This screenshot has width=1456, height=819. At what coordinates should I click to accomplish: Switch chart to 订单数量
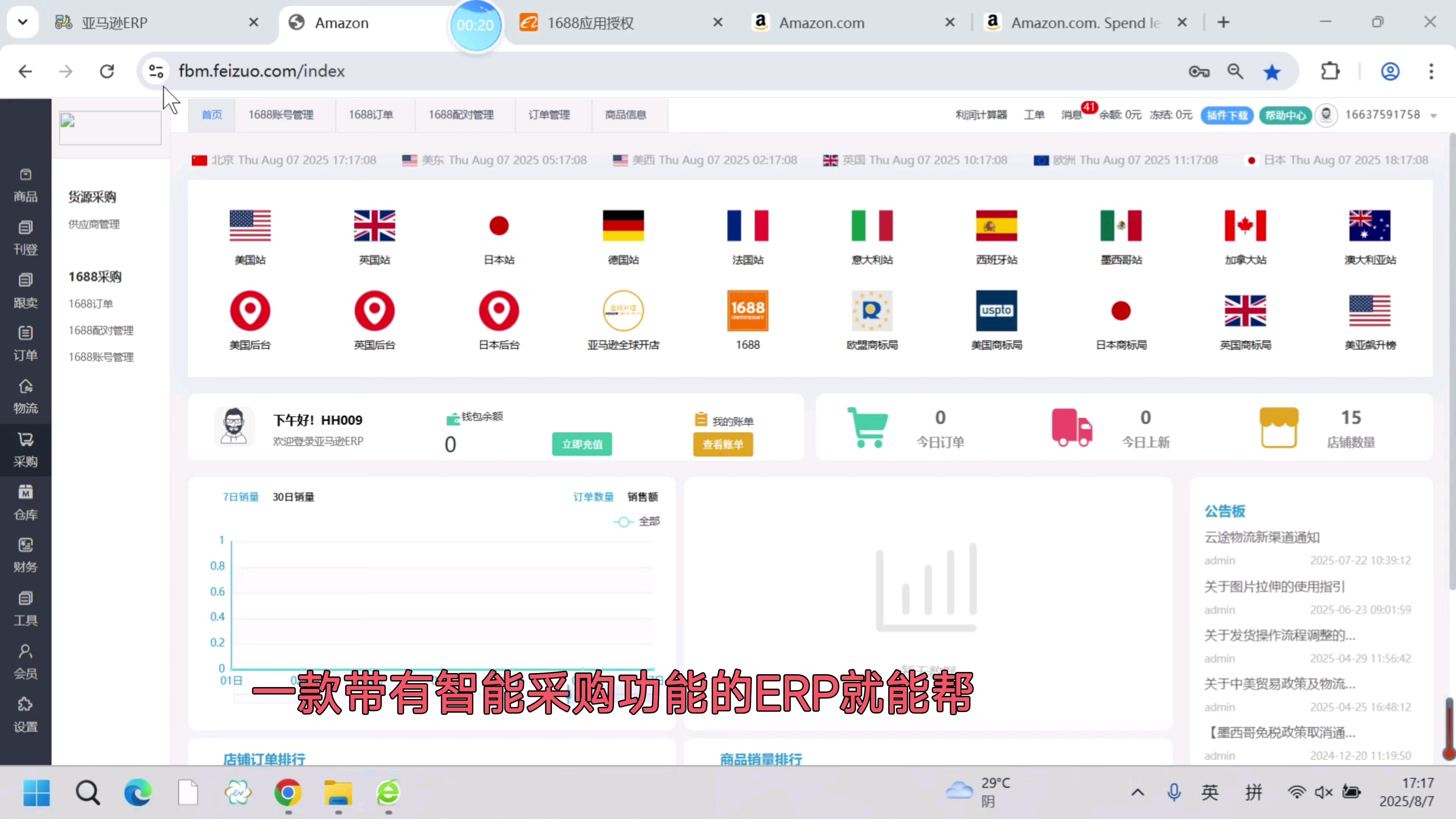pyautogui.click(x=593, y=497)
